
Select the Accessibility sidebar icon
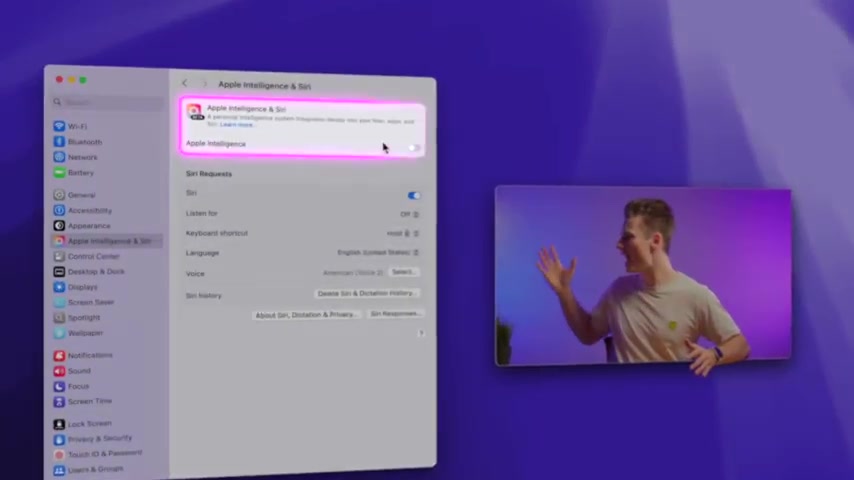(59, 210)
